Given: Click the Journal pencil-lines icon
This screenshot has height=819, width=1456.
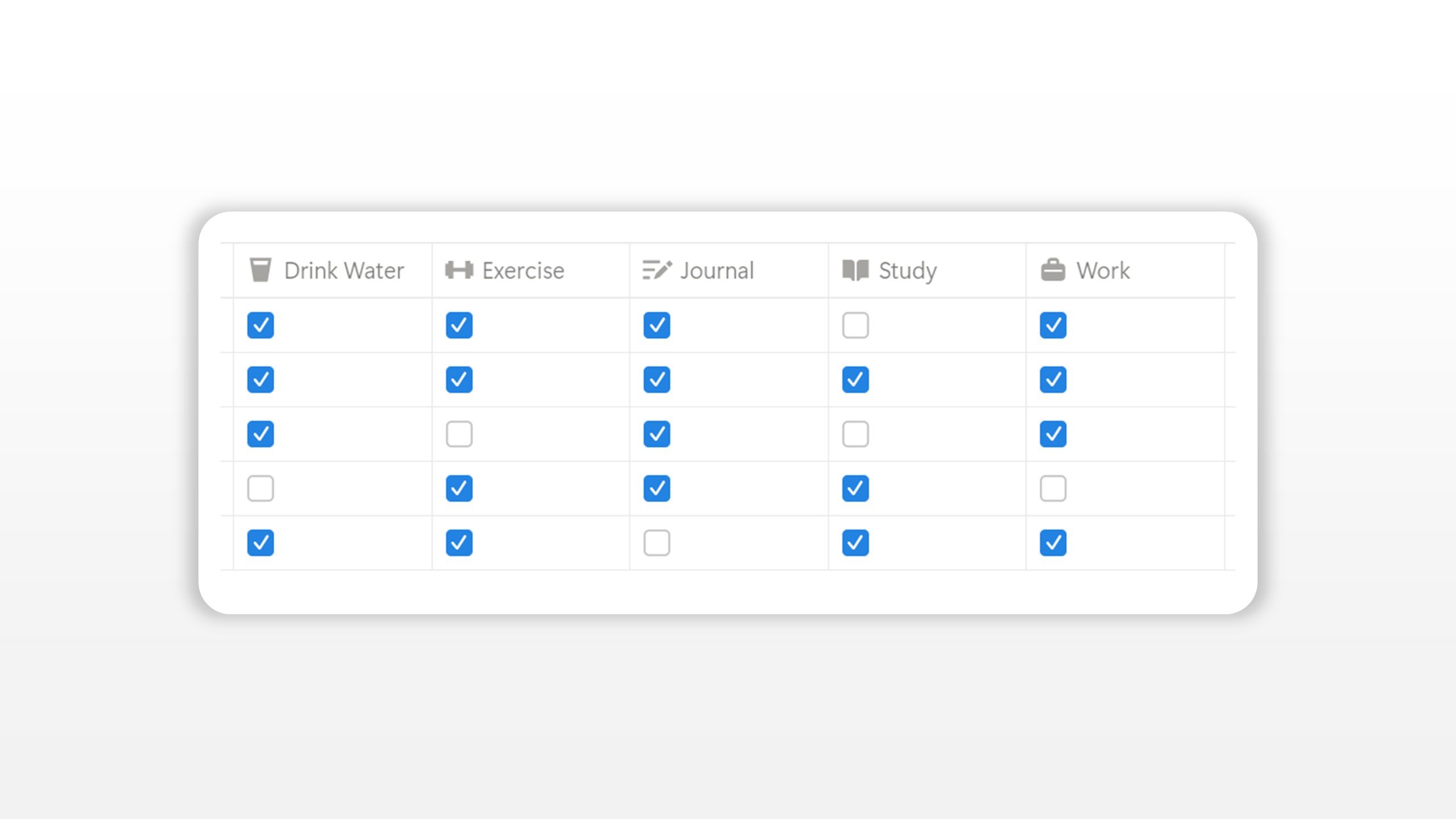Looking at the screenshot, I should coord(657,270).
